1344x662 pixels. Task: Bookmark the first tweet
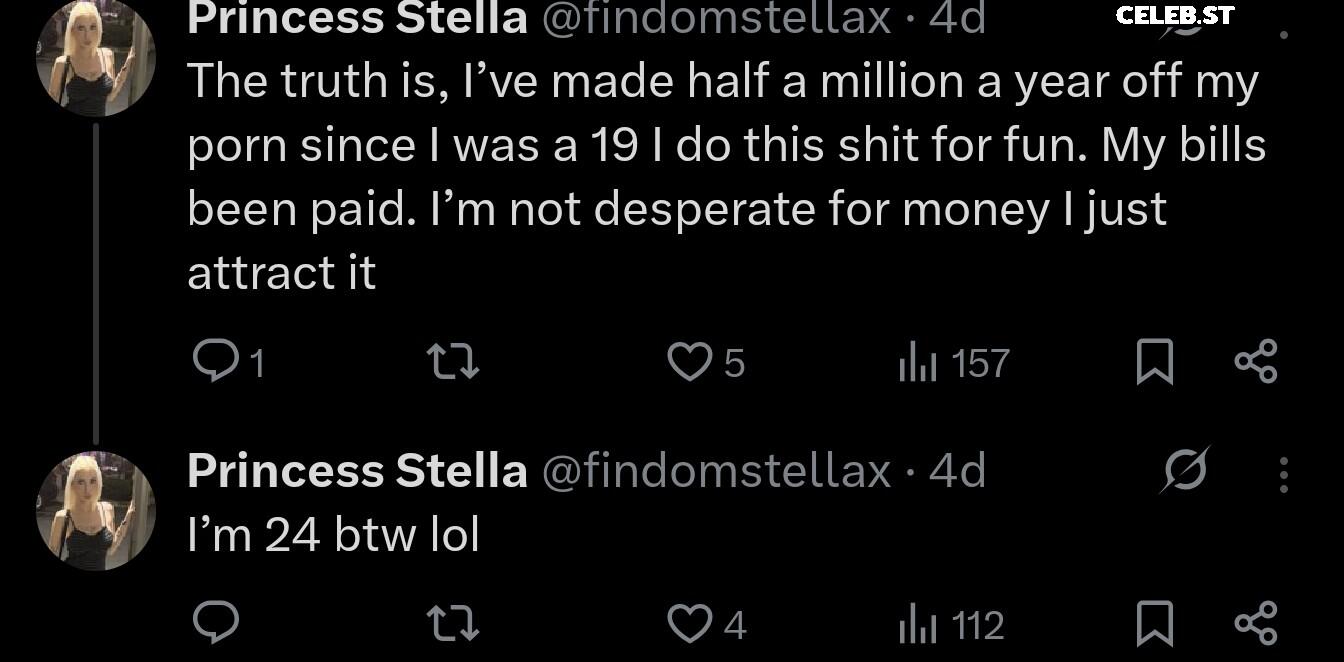1155,362
